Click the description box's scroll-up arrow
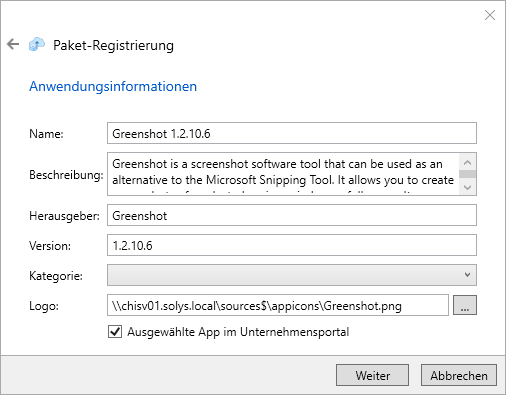Viewport: 506px width, 395px height. tap(467, 162)
